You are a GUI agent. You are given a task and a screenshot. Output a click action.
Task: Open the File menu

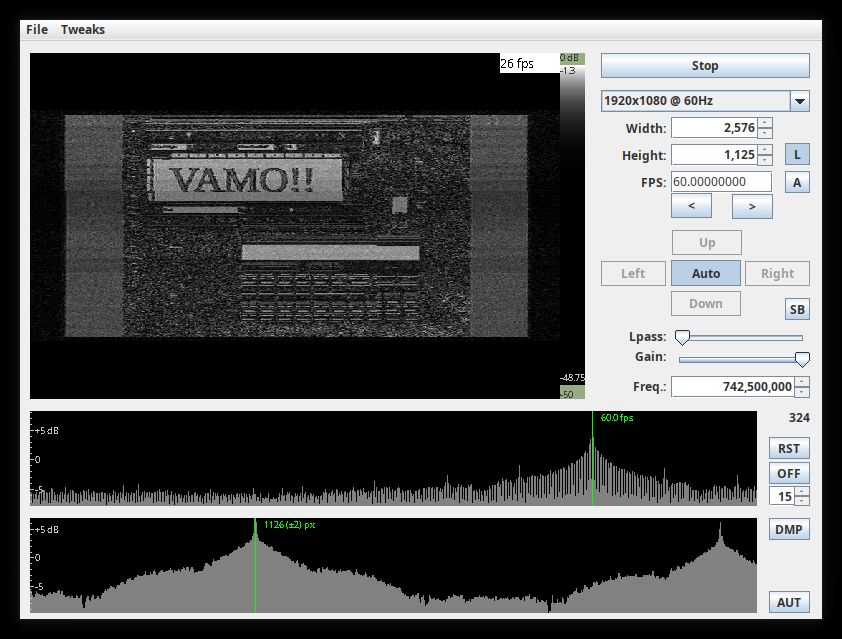37,30
